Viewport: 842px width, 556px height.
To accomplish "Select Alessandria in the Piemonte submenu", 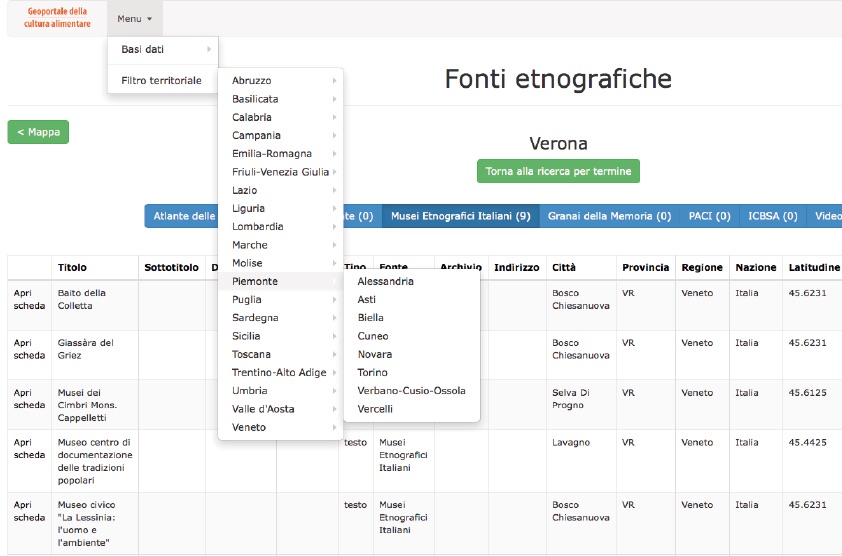I will point(385,282).
